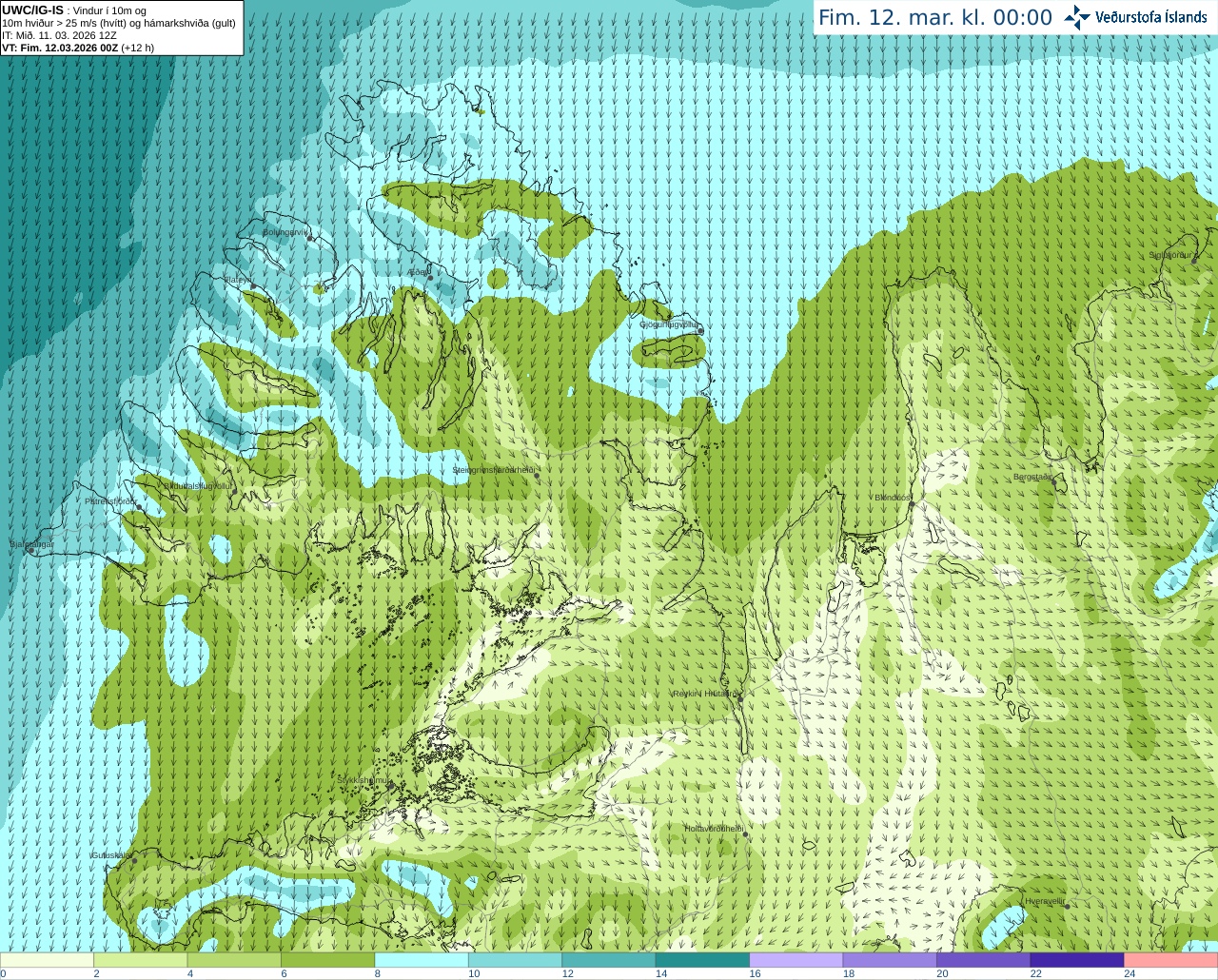Click the 16–18 m/s lavender legend swatch
Viewport: 1218px width, 980px height.
(796, 960)
